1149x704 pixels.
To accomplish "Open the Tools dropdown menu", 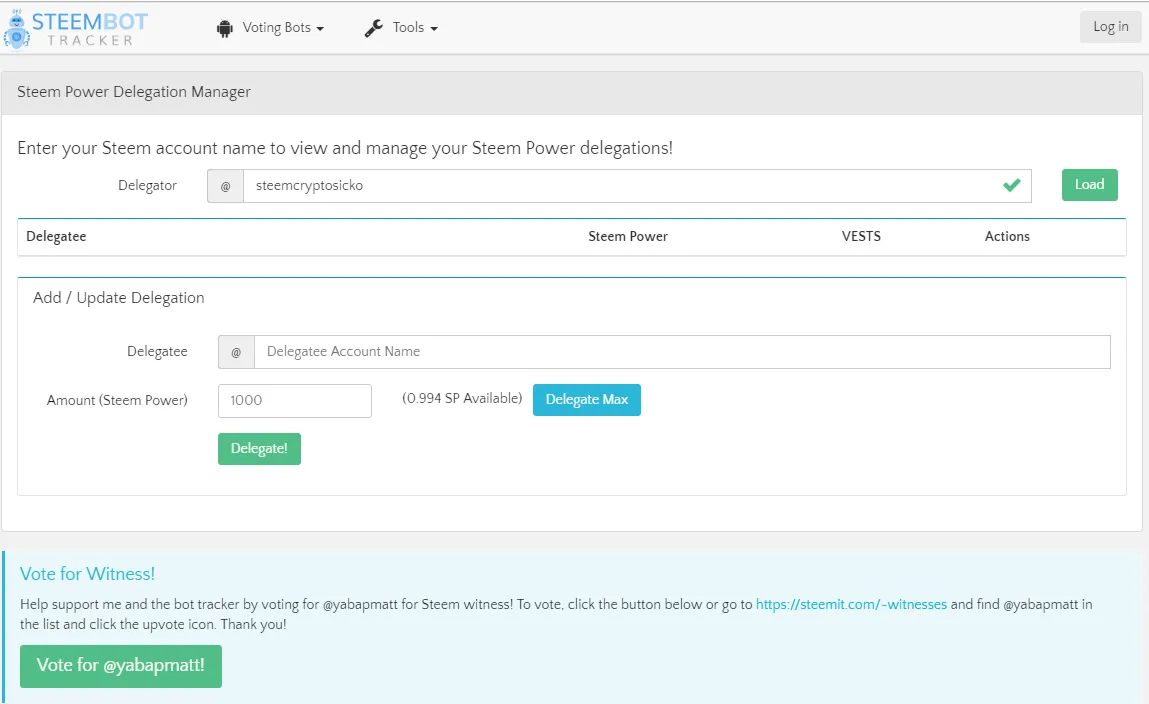I will point(415,28).
